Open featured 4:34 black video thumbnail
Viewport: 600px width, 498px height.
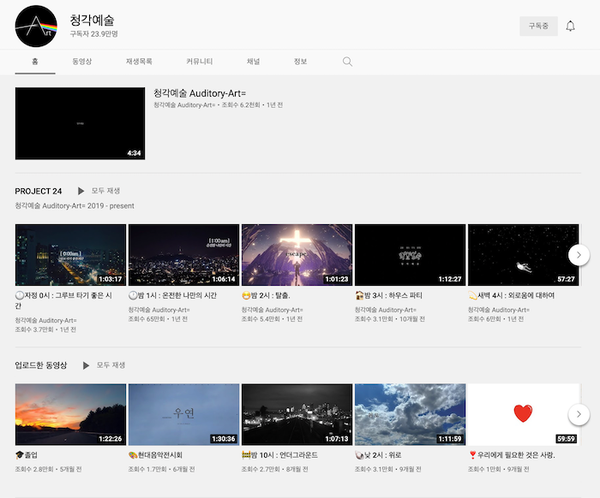[x=80, y=123]
